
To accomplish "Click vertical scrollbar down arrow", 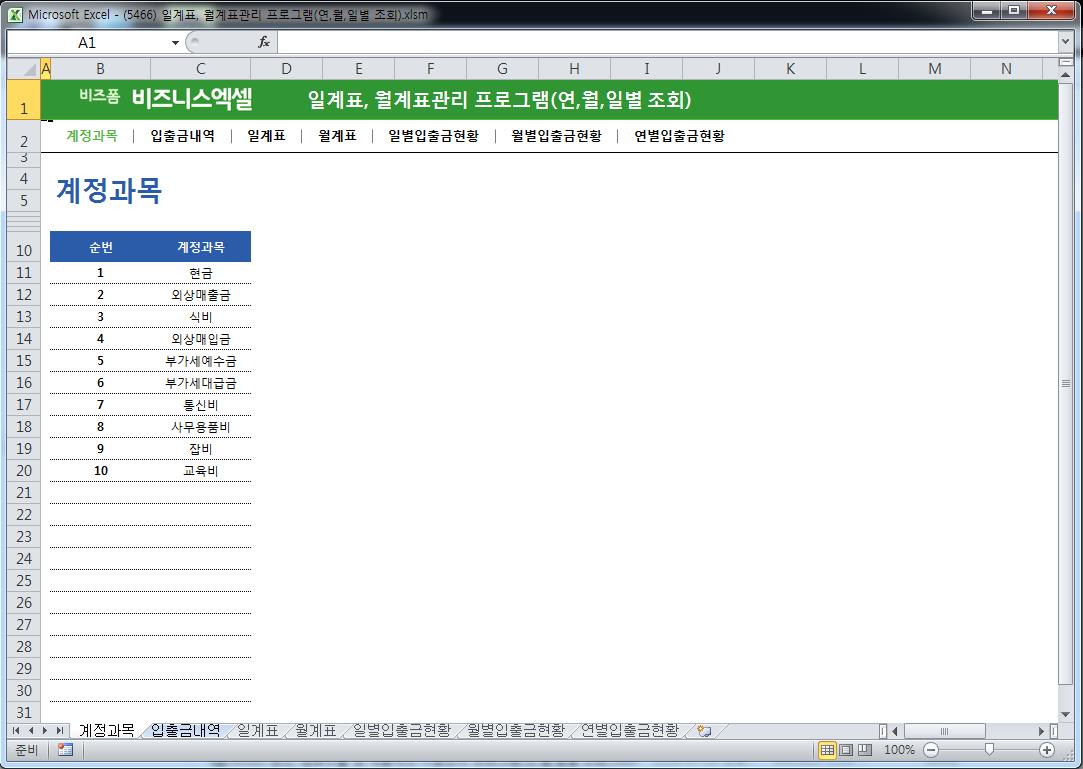I will coord(1065,714).
